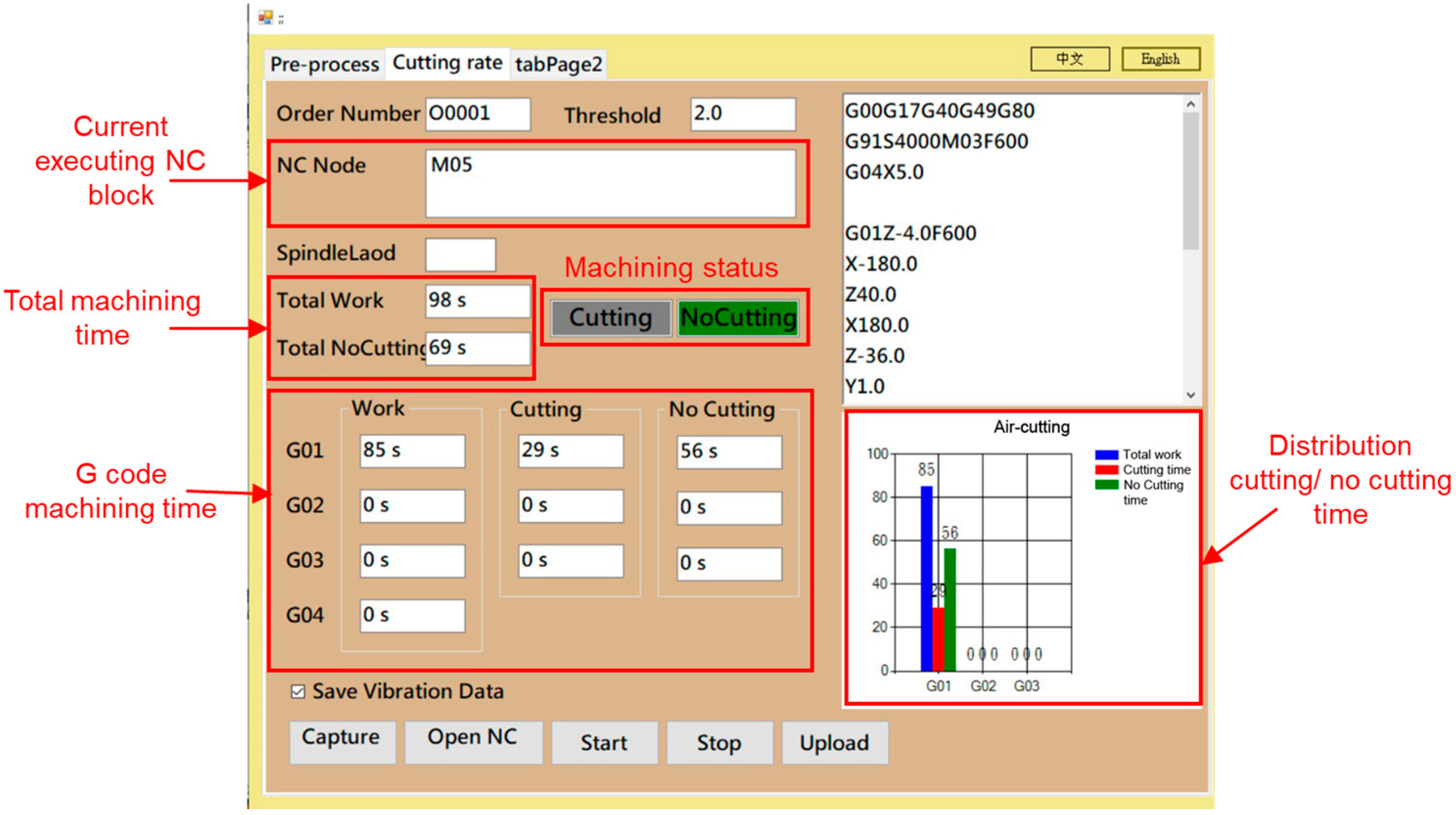Click the G03 No Cutting time field
The width and height of the screenshot is (1456, 815).
pos(730,564)
